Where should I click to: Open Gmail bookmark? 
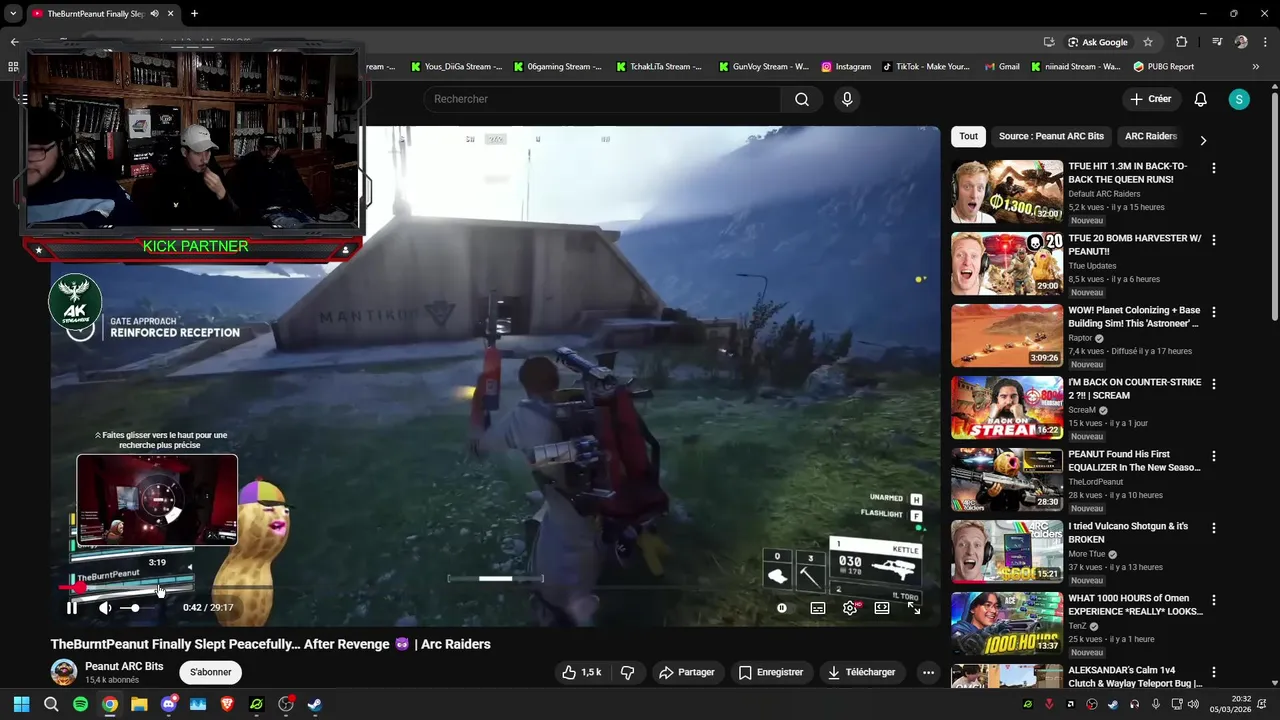1001,67
